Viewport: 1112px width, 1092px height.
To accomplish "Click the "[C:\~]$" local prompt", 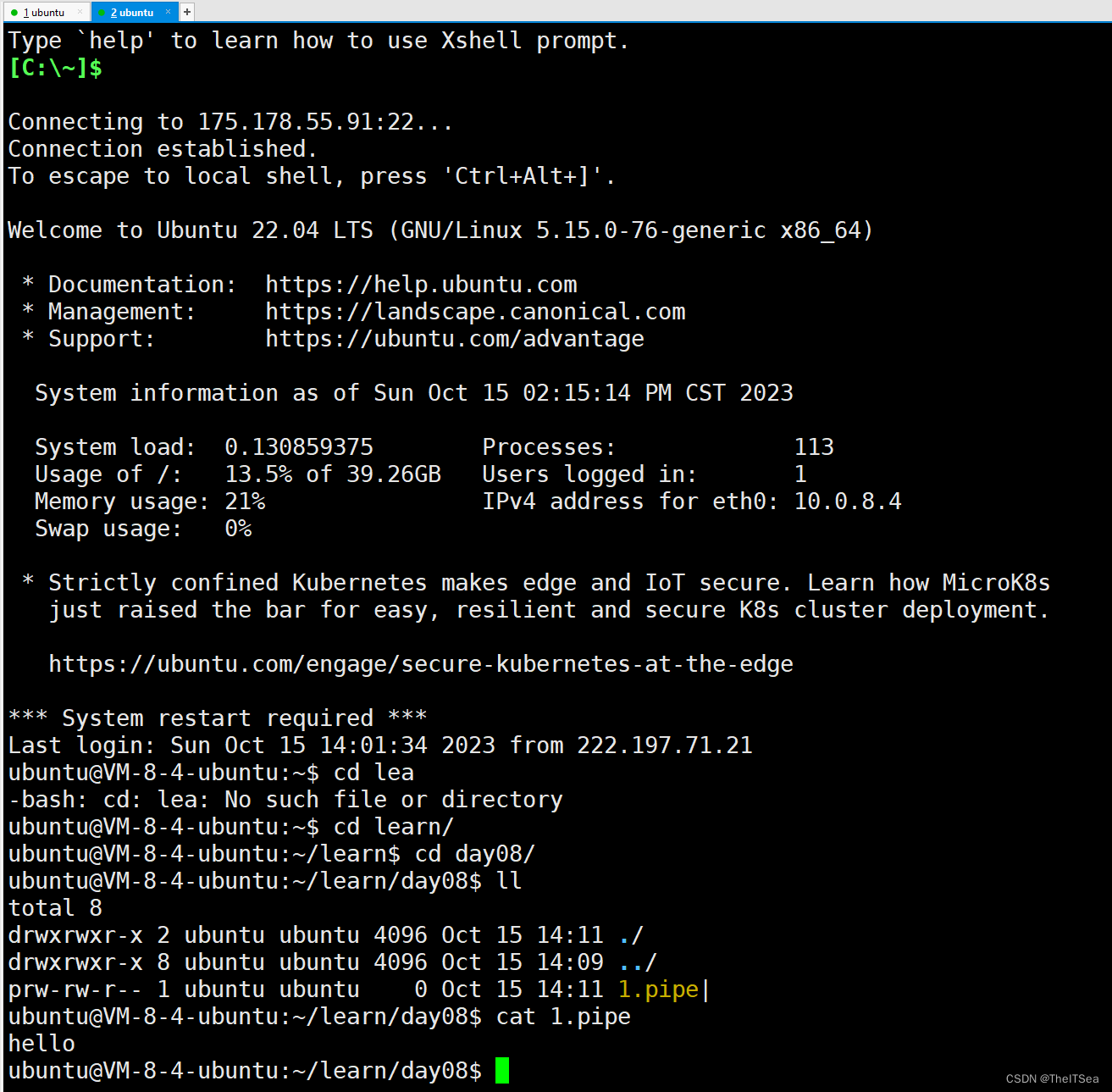I will [x=55, y=68].
